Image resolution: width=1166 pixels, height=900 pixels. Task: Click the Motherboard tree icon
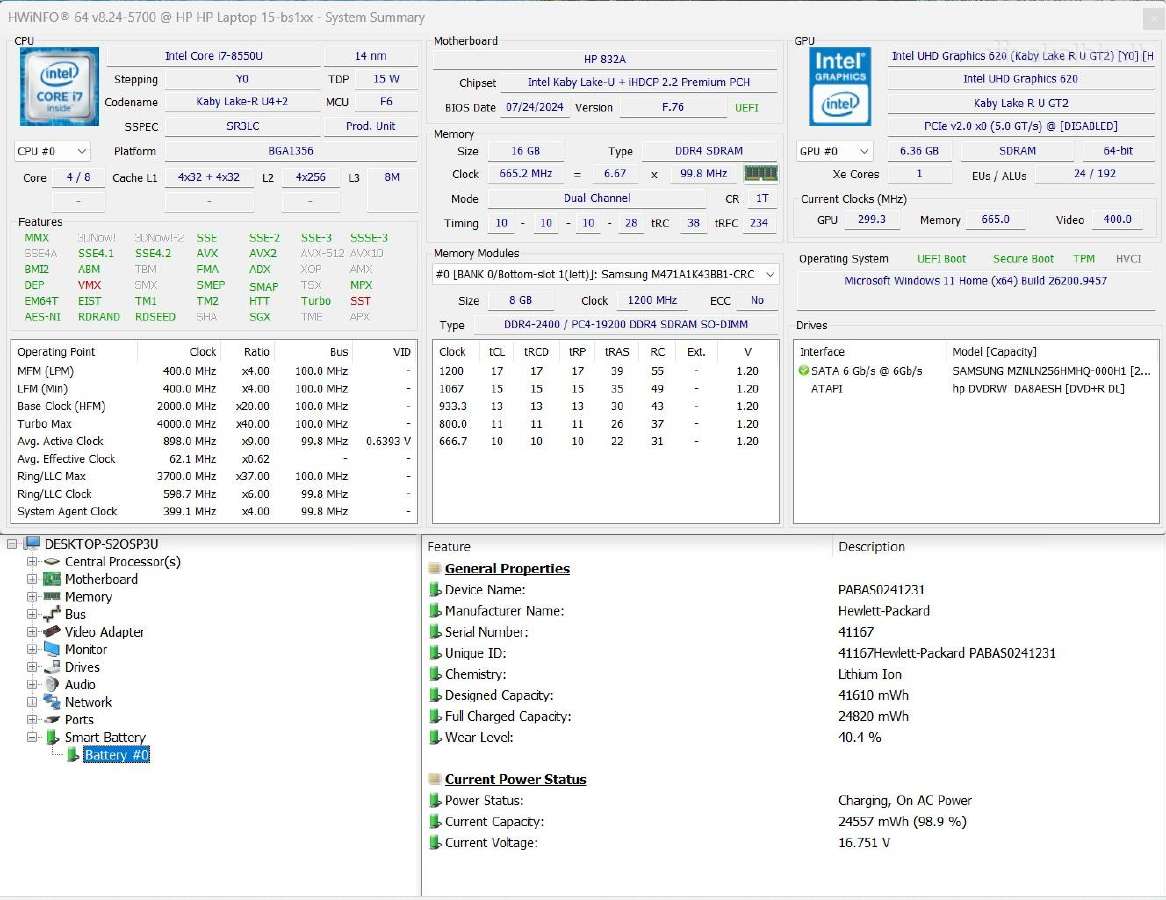point(51,579)
